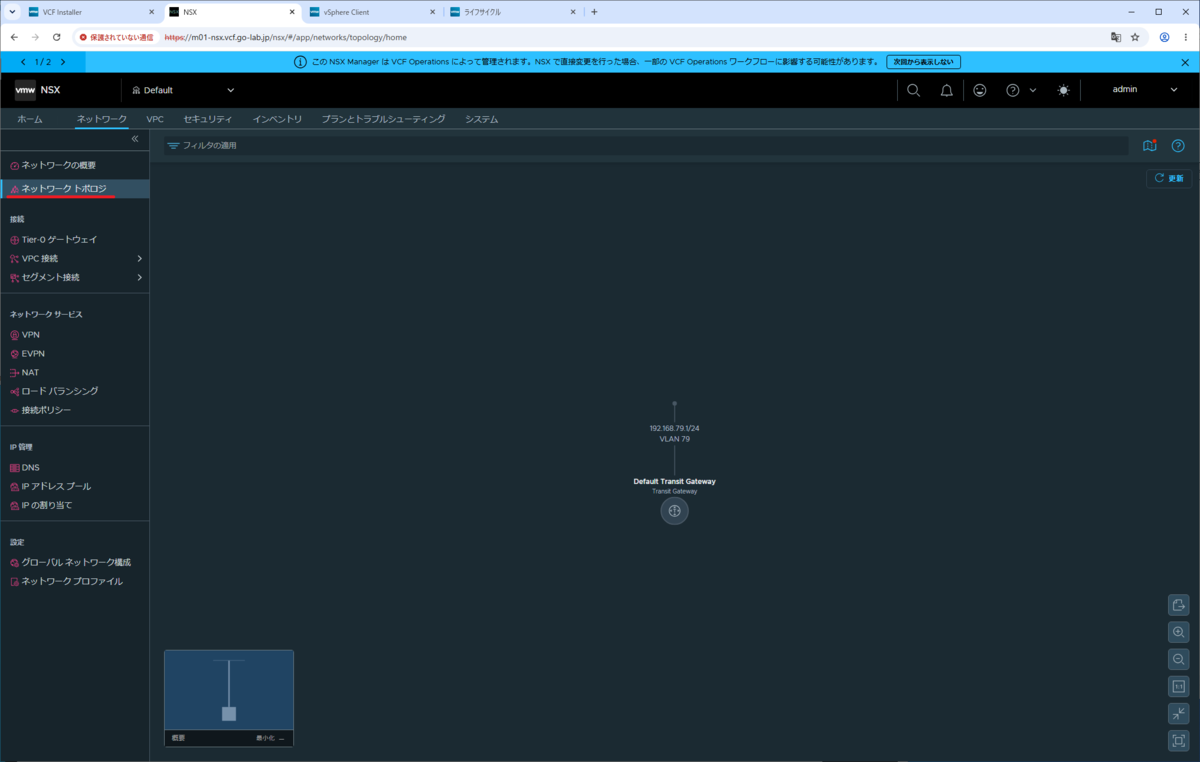Switch to the セキュリティ tab
This screenshot has width=1200, height=762.
[x=208, y=119]
